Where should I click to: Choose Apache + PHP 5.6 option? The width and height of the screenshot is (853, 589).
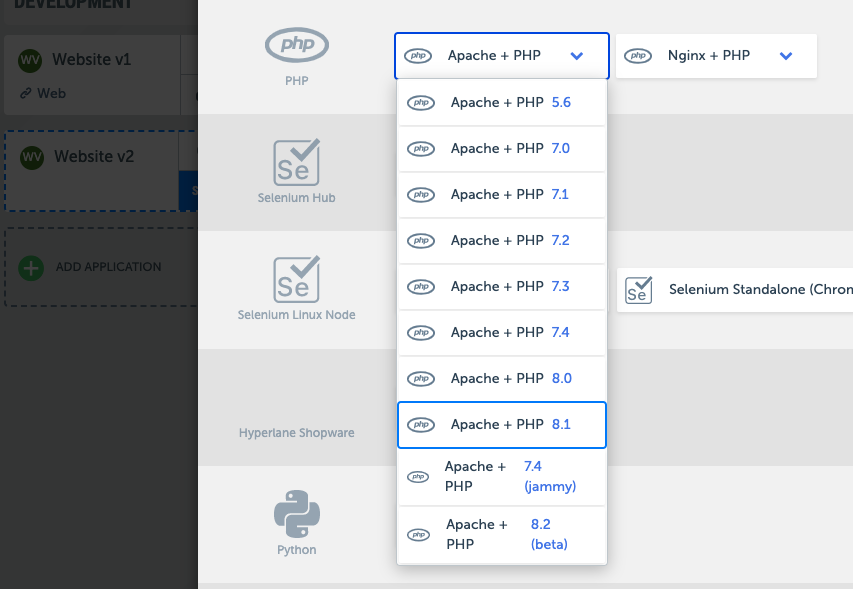[502, 103]
